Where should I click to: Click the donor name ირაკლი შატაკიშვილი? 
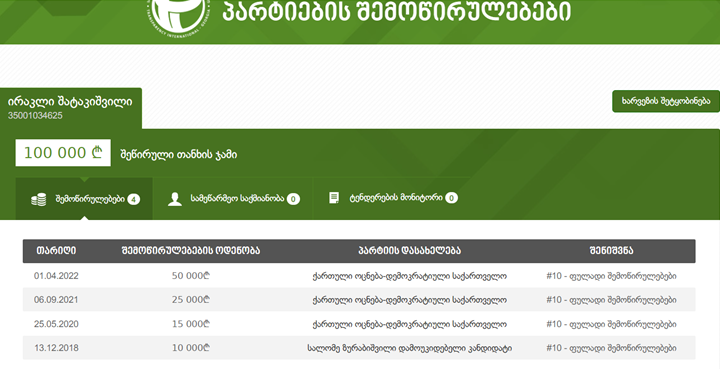pyautogui.click(x=70, y=102)
